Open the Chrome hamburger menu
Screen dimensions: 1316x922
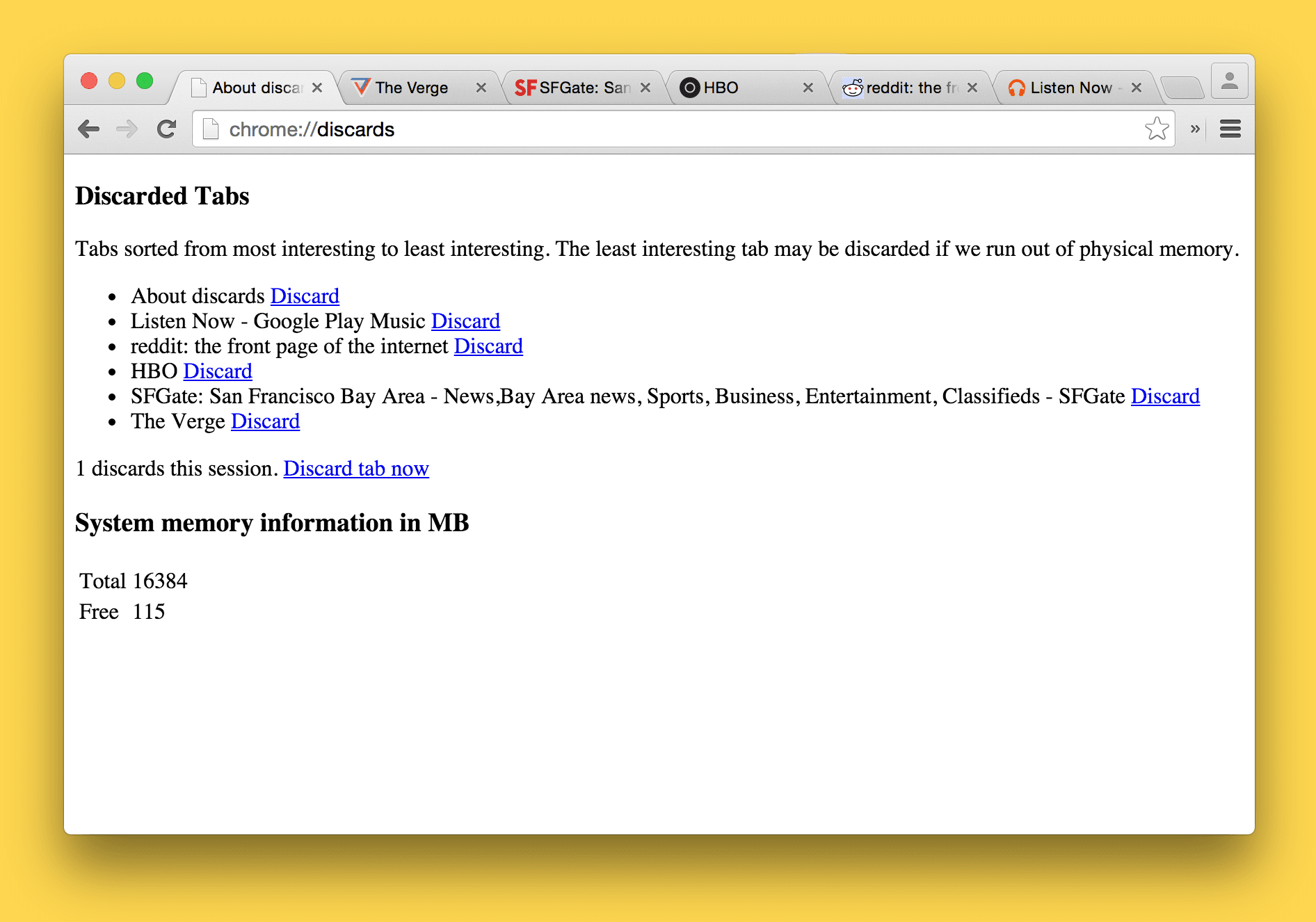pyautogui.click(x=1230, y=129)
